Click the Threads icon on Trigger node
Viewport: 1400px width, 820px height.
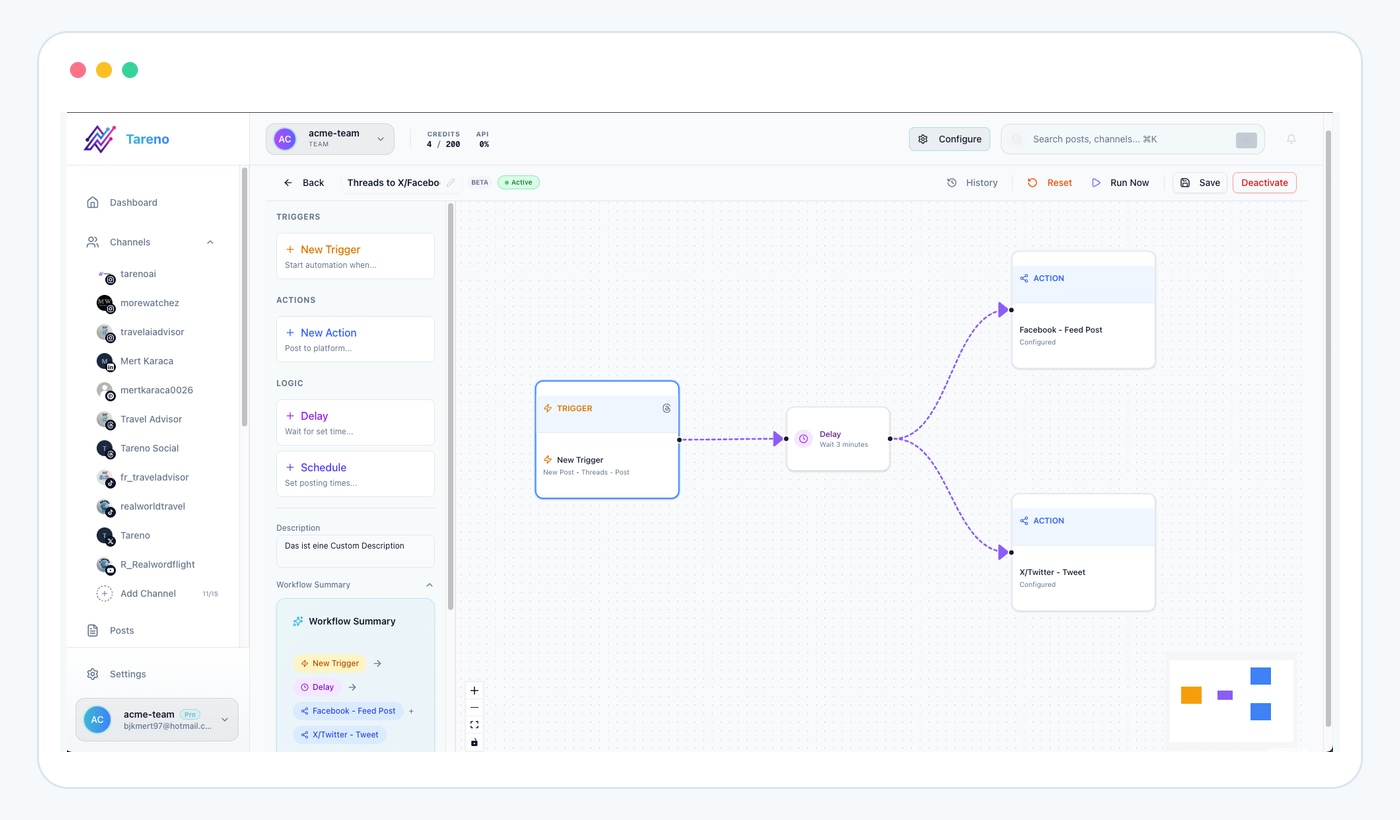(x=667, y=408)
